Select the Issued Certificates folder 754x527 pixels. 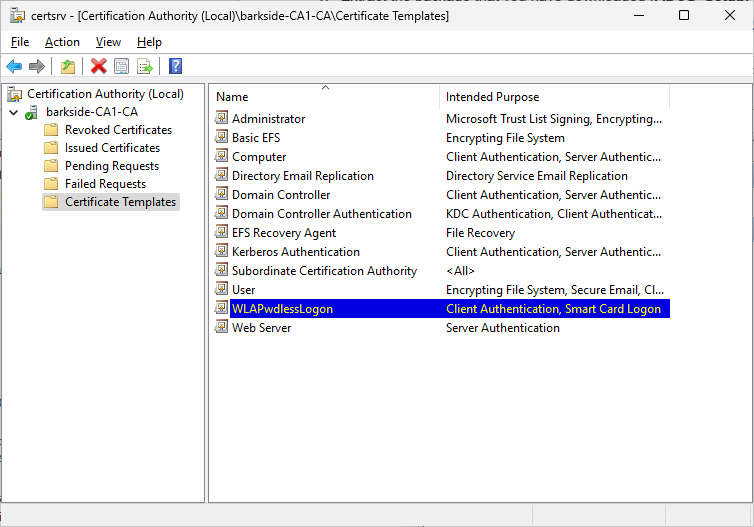pos(110,148)
